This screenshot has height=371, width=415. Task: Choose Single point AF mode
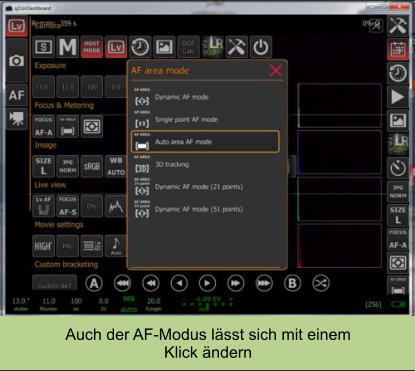[x=205, y=119]
